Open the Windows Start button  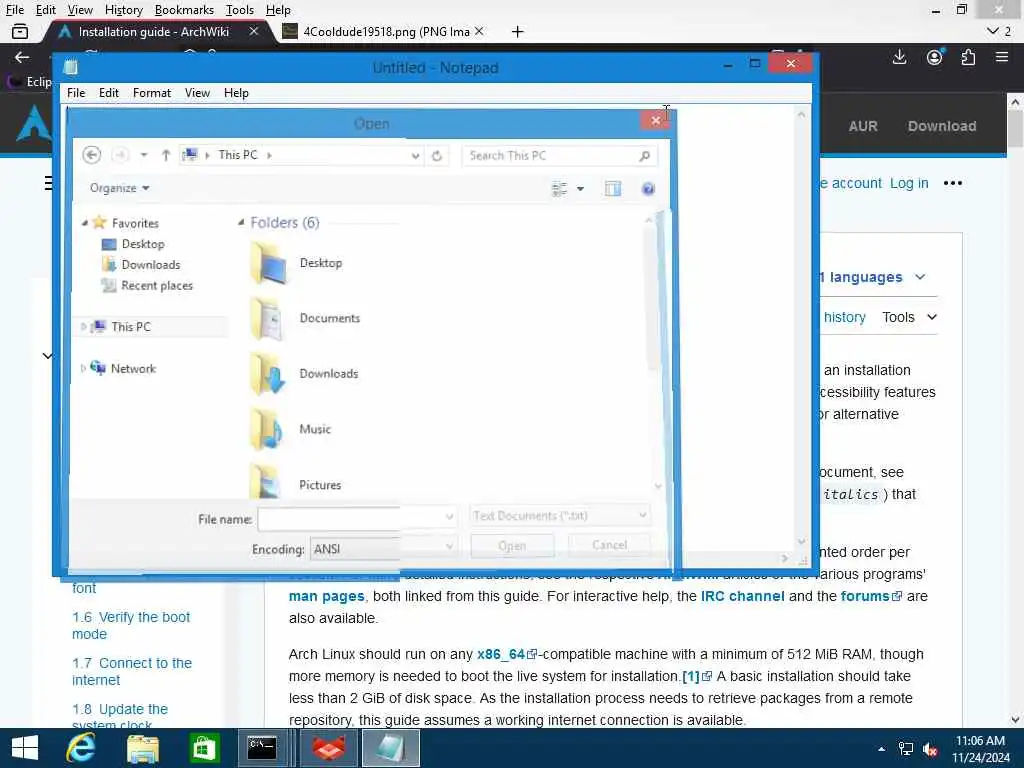(x=25, y=748)
